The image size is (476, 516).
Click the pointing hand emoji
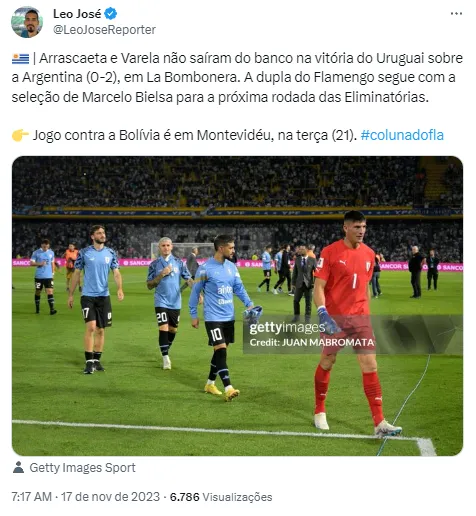coord(20,135)
